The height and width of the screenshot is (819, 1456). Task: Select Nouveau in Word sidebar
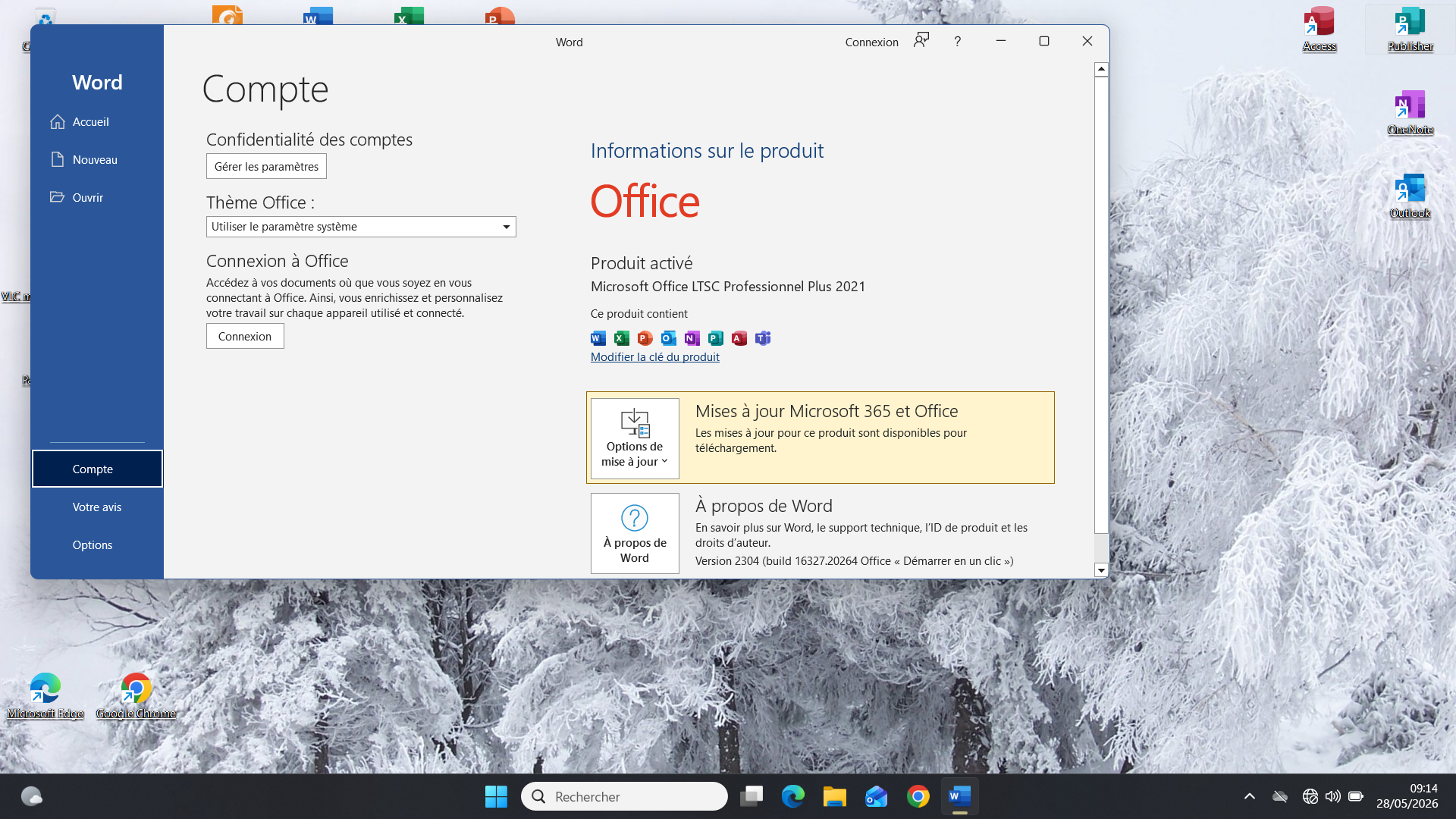point(97,160)
